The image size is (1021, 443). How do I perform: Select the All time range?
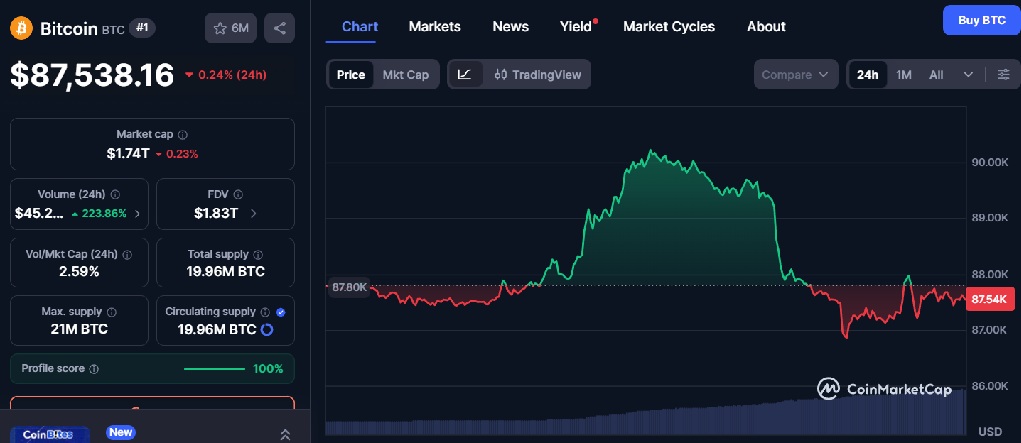tap(936, 74)
